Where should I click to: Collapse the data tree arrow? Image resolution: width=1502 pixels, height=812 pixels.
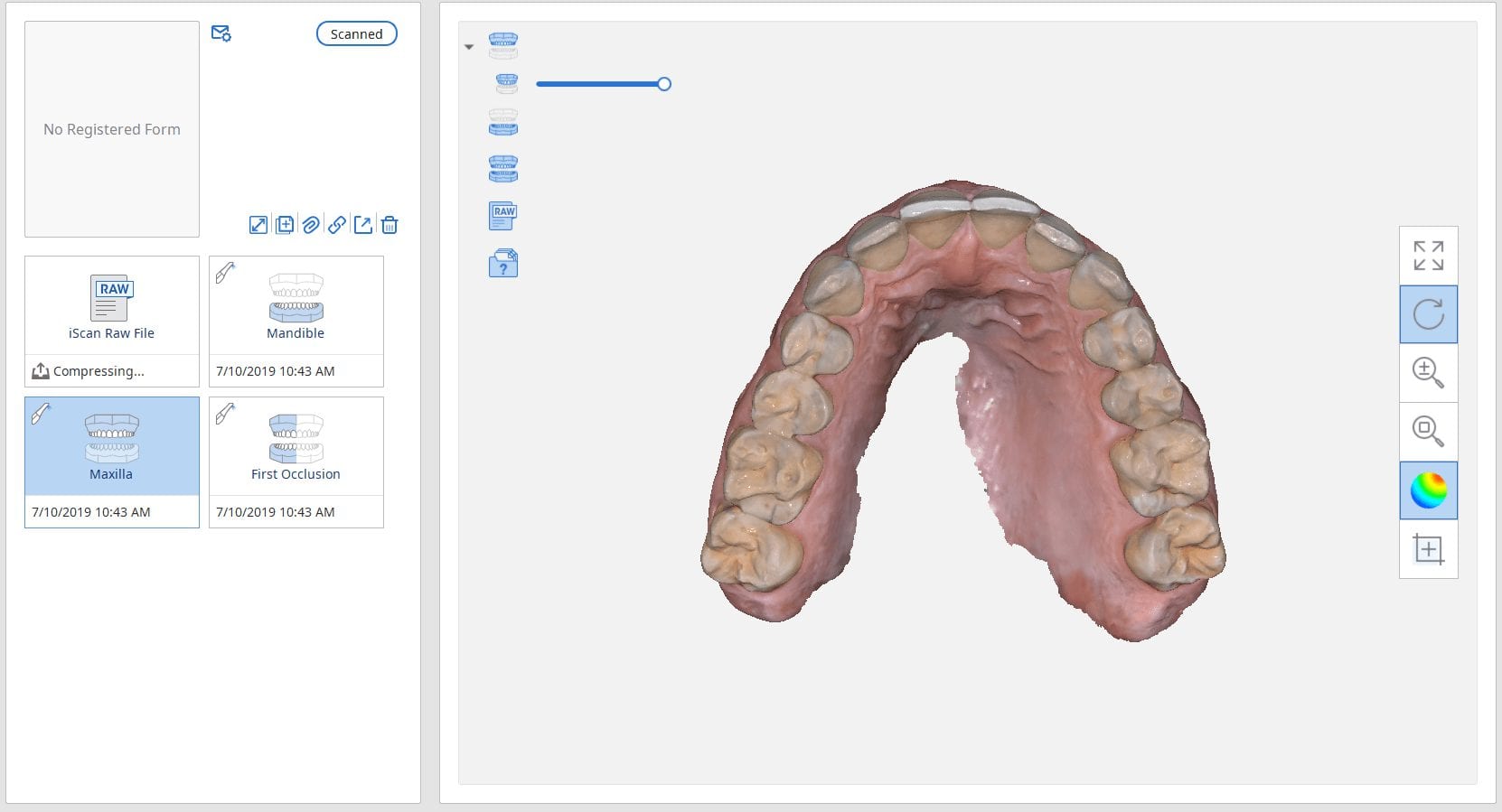469,47
